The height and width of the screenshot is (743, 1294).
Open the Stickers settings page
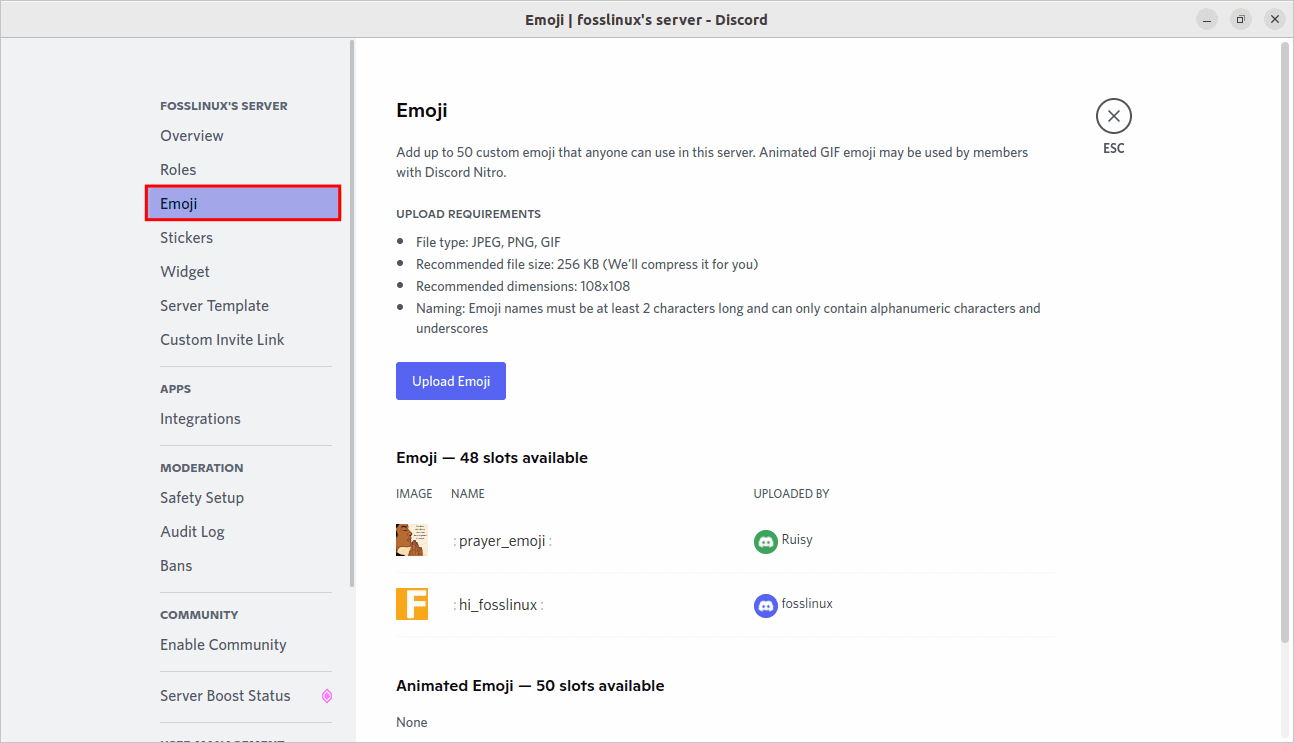coord(186,238)
